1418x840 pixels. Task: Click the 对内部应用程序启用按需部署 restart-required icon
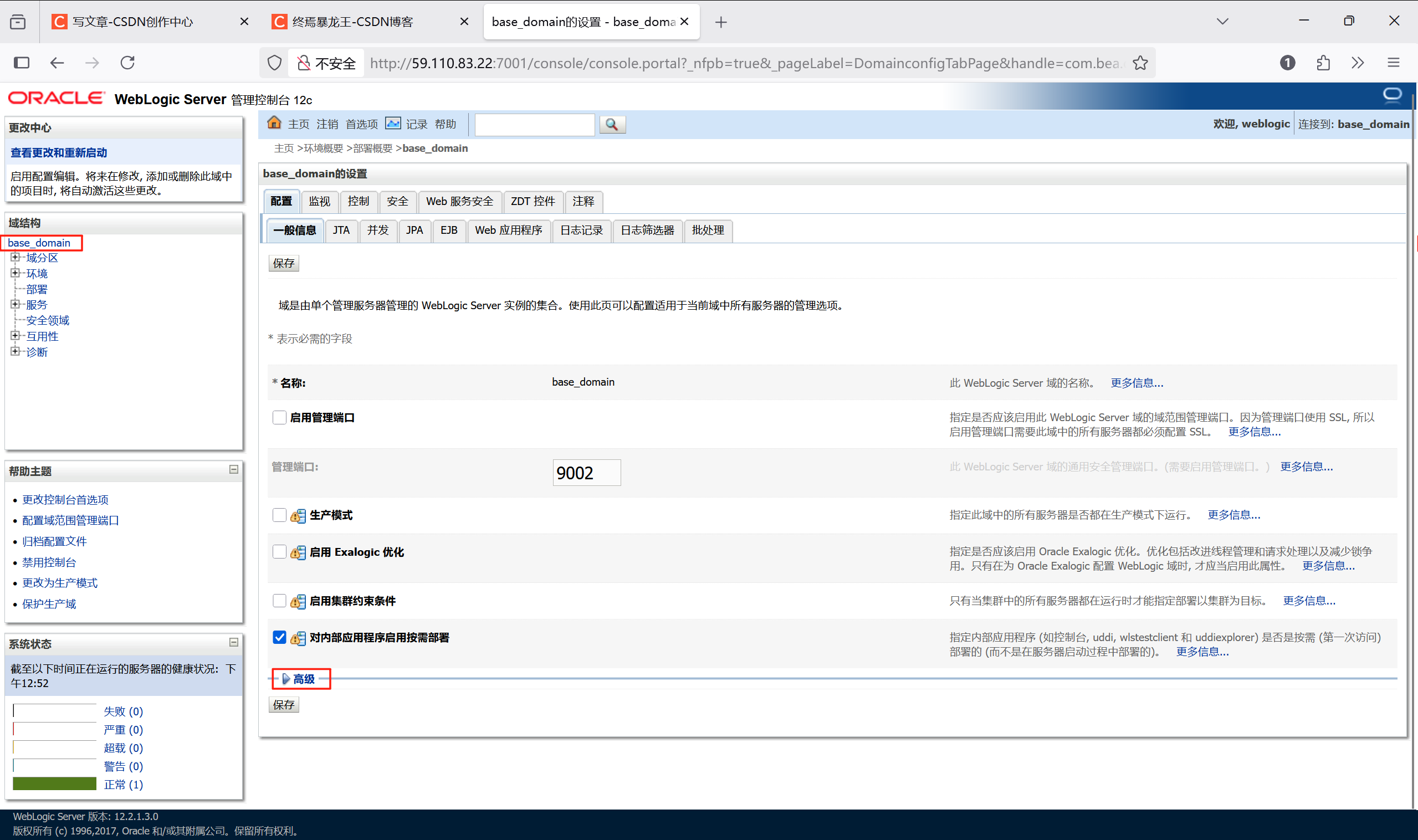pyautogui.click(x=298, y=638)
